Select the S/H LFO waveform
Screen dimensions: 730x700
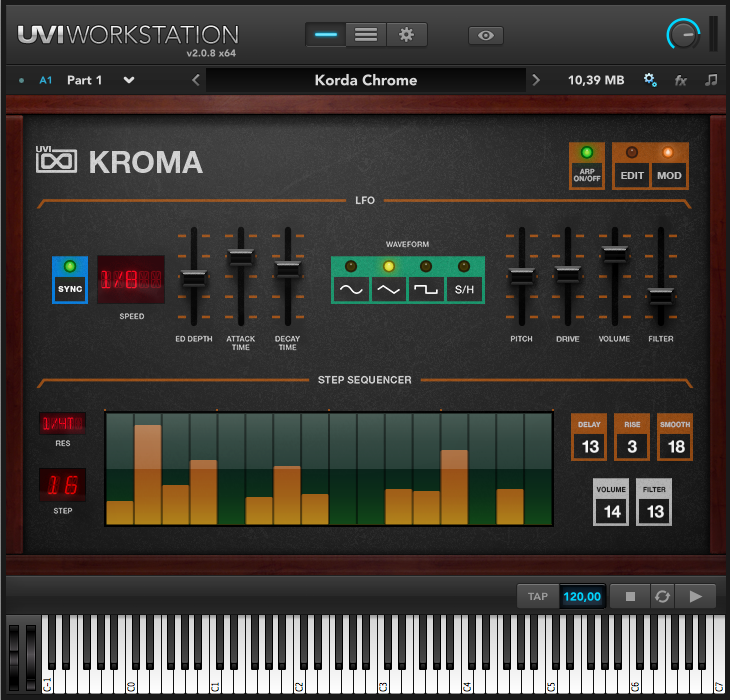[x=464, y=289]
